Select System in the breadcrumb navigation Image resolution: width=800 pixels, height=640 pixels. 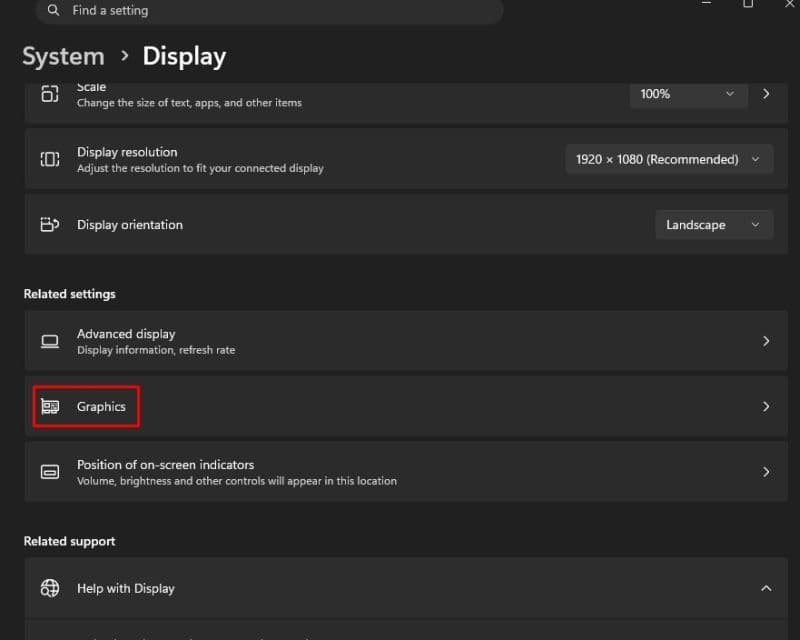pos(63,56)
